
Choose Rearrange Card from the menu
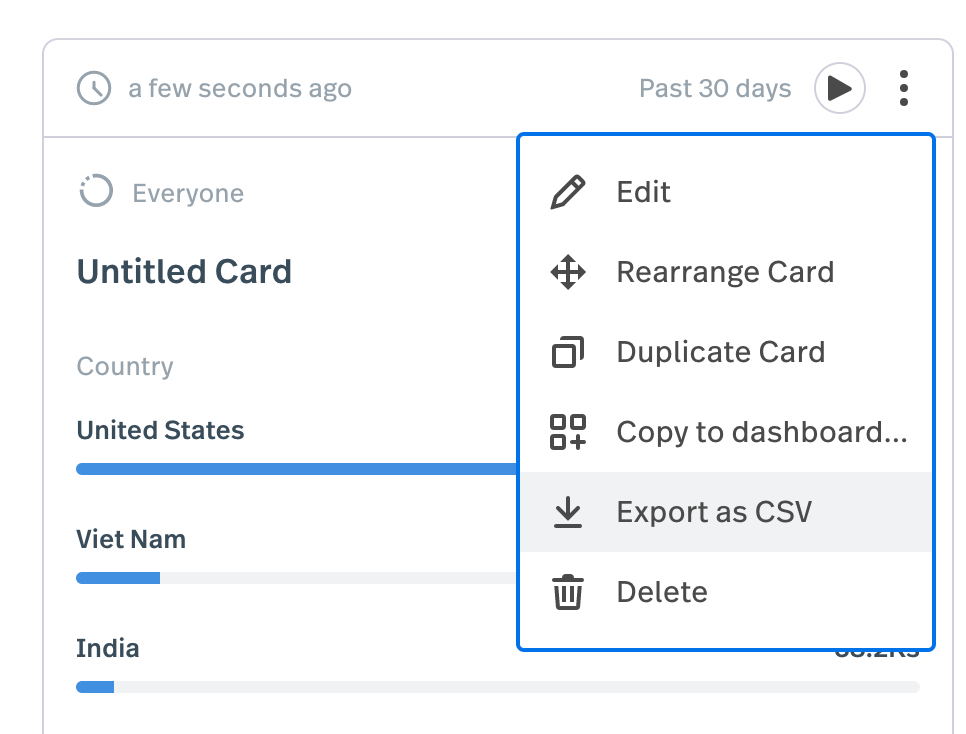pyautogui.click(x=726, y=271)
